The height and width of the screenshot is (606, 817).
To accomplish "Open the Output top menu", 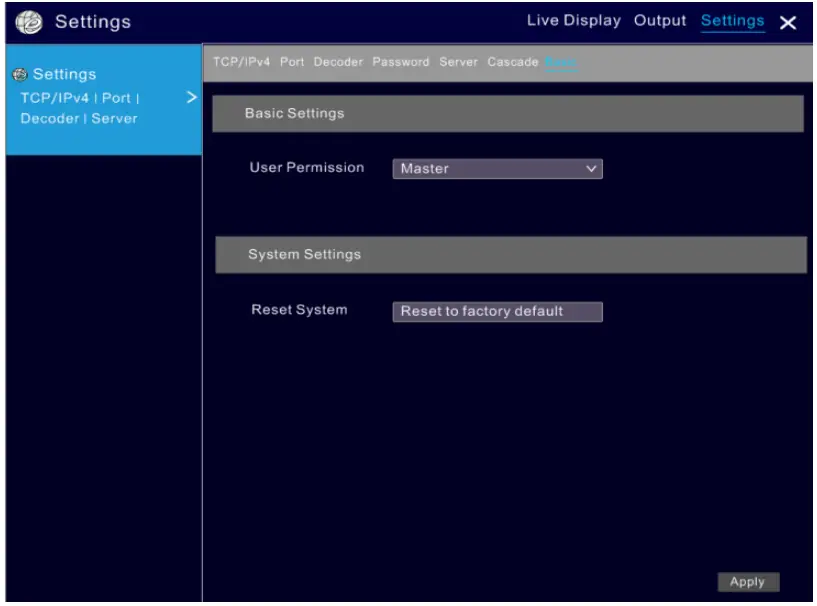I will [660, 21].
